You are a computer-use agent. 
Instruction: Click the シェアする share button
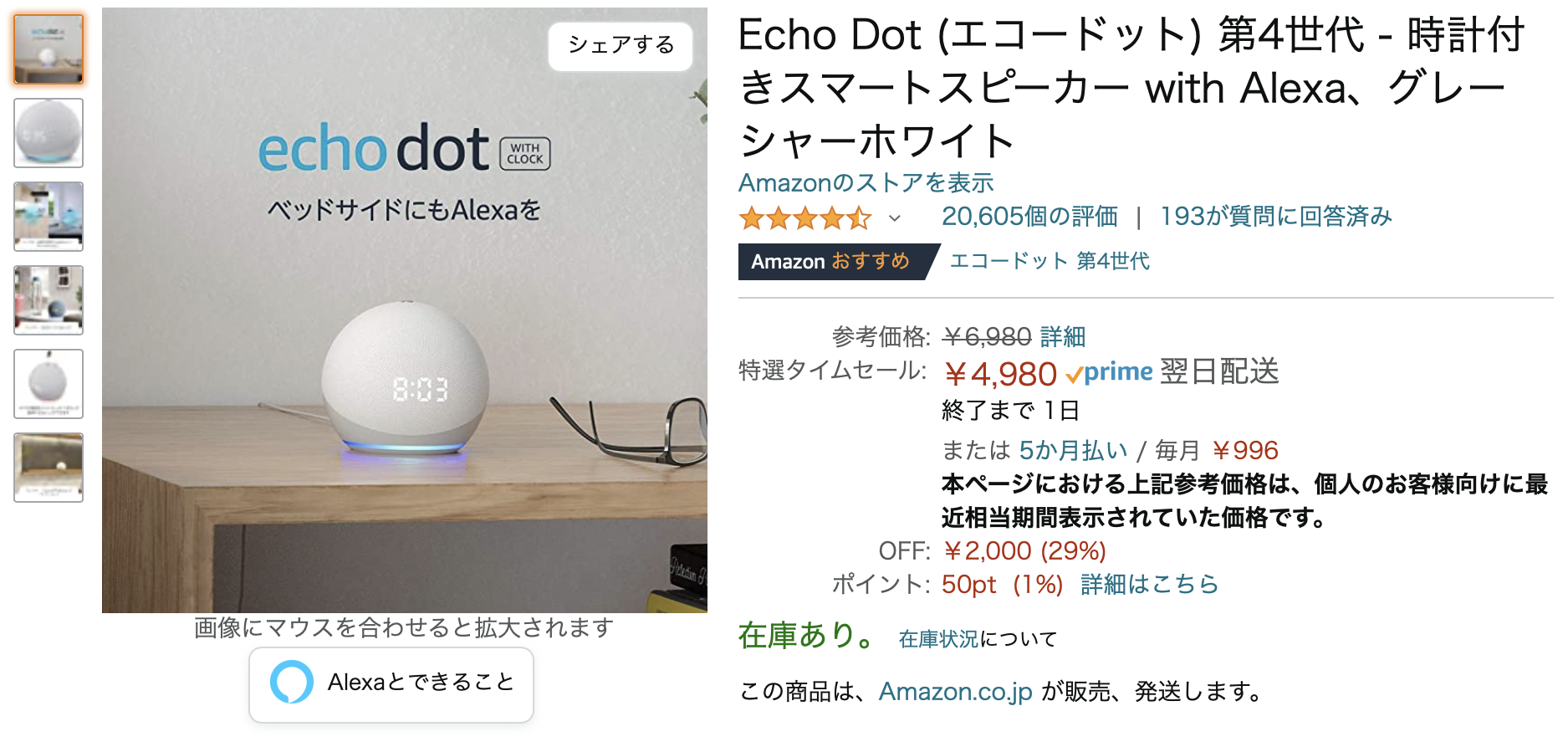(621, 45)
